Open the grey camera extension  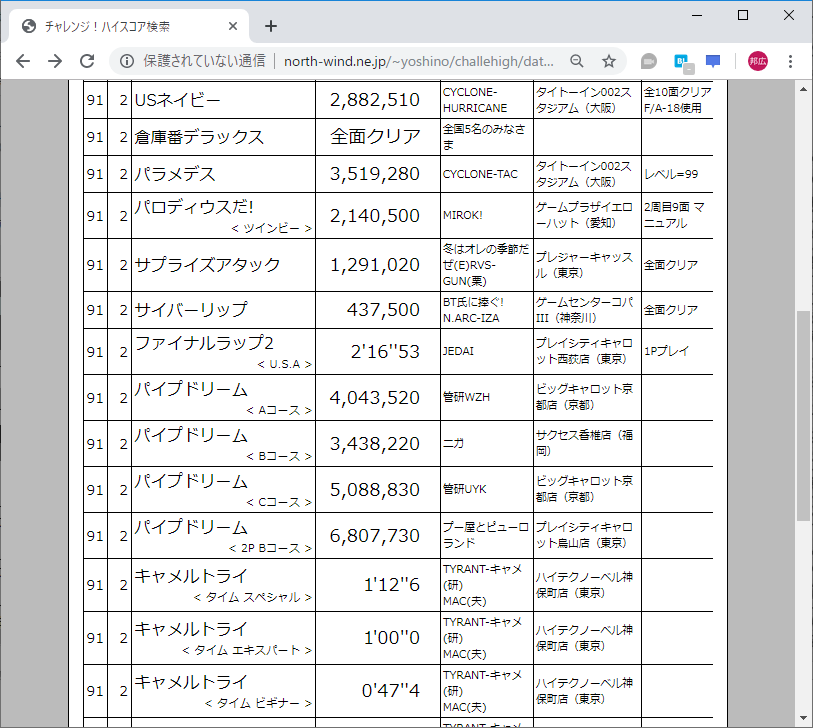tap(648, 61)
